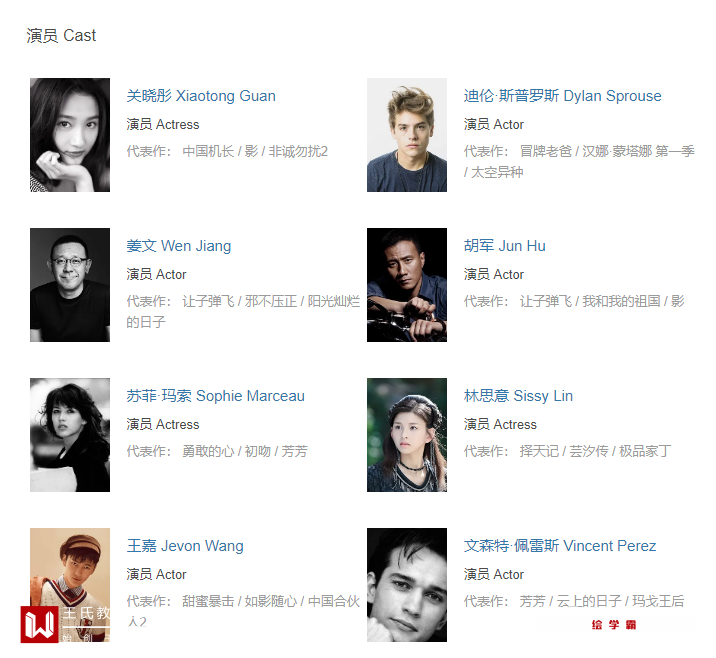Follow the 迪伦·斯普罗斯 Dylan Sprouse name link
Screen dimensions: 716x658
(563, 96)
